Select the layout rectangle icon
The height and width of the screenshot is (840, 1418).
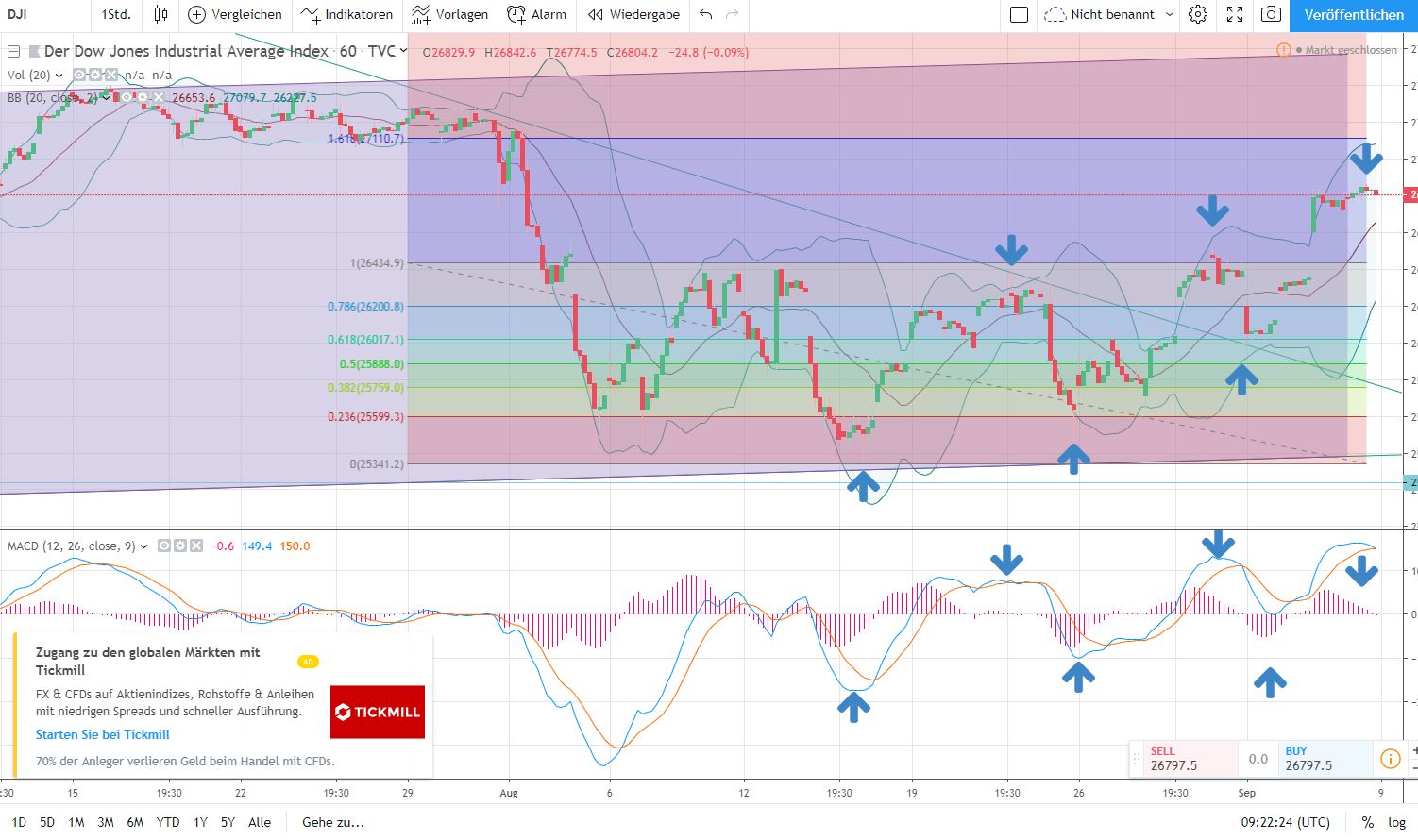coord(1019,14)
